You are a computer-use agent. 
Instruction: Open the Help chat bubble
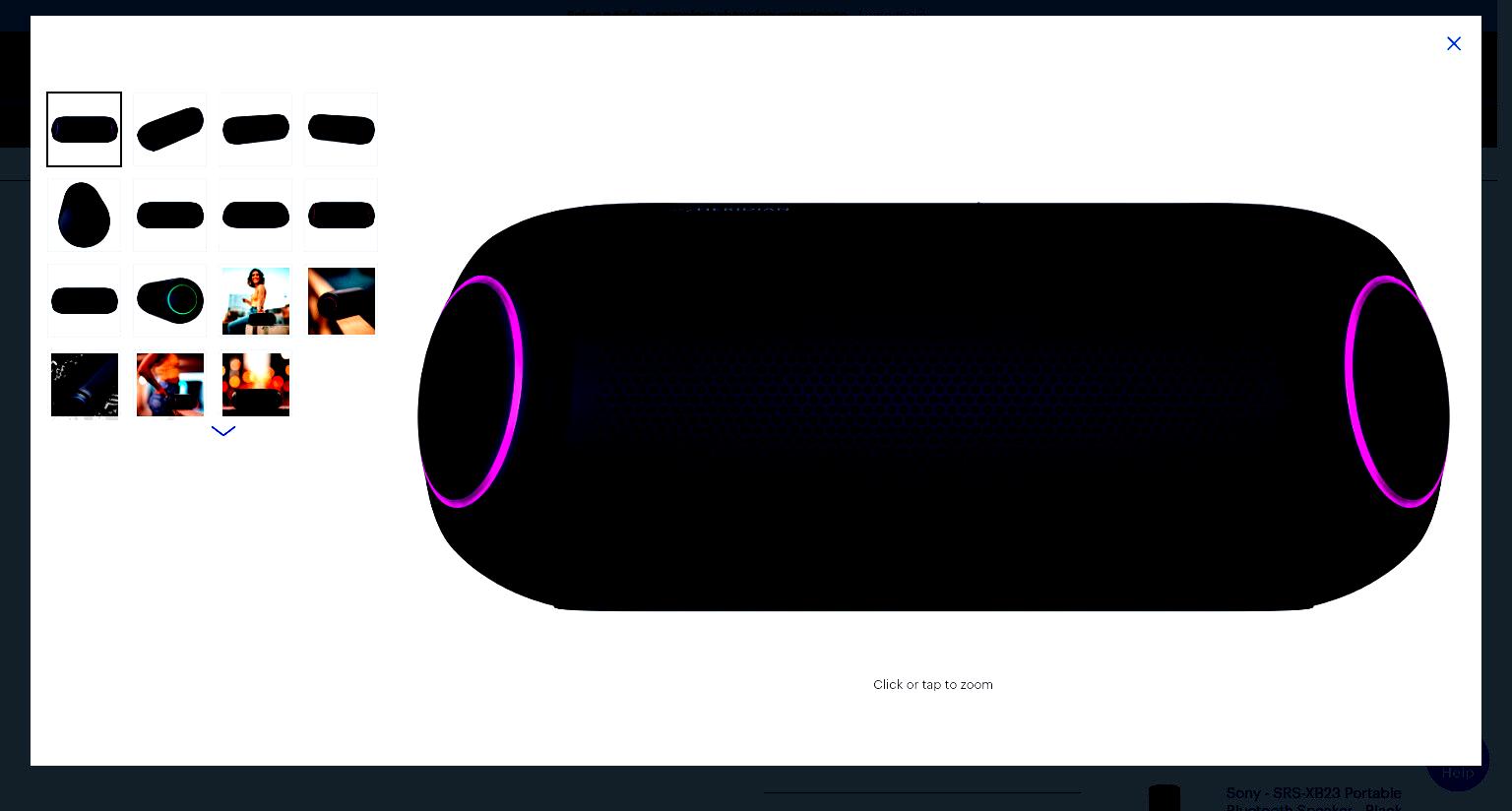pos(1458,773)
